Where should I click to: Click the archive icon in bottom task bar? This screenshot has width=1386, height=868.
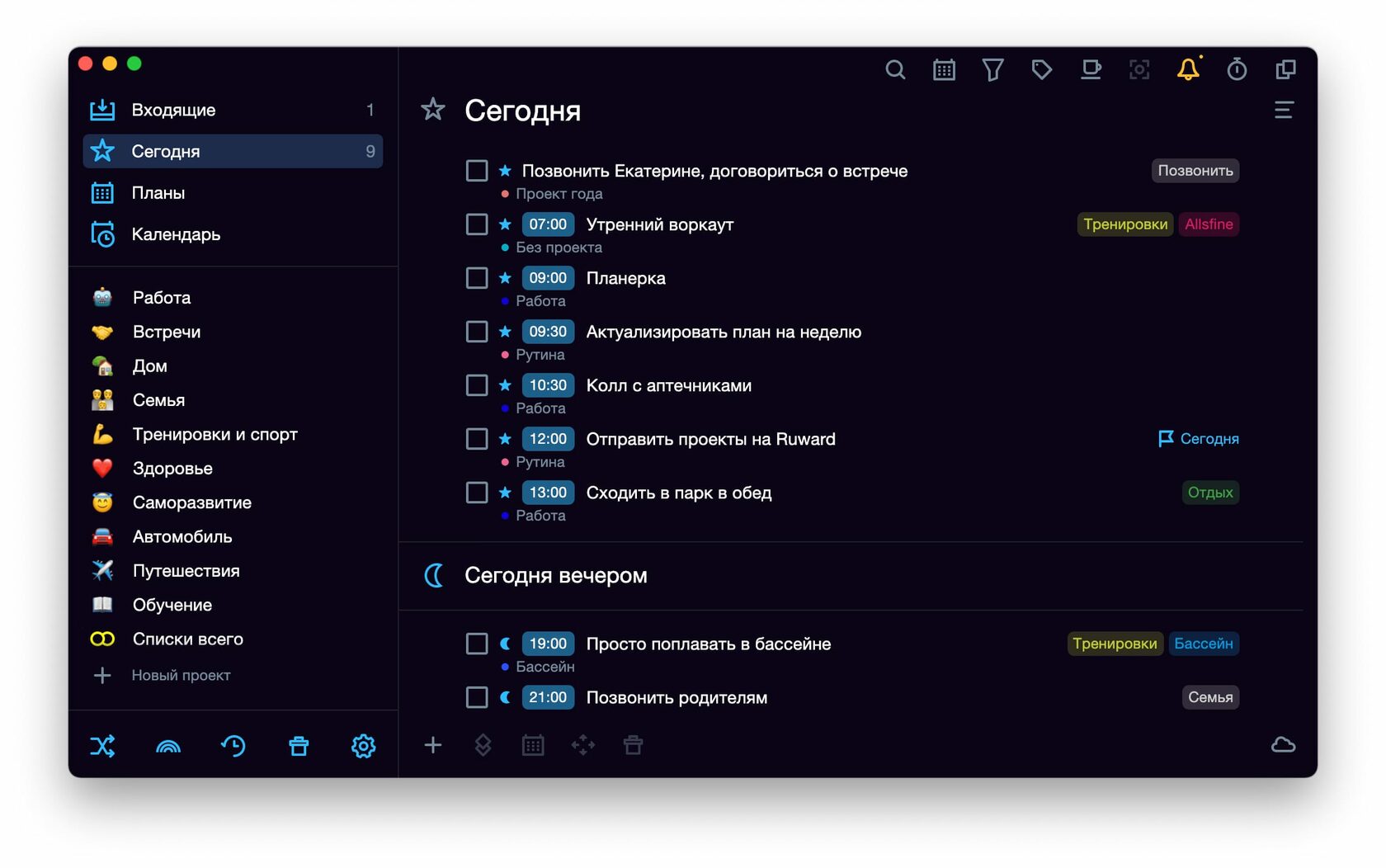pyautogui.click(x=633, y=745)
